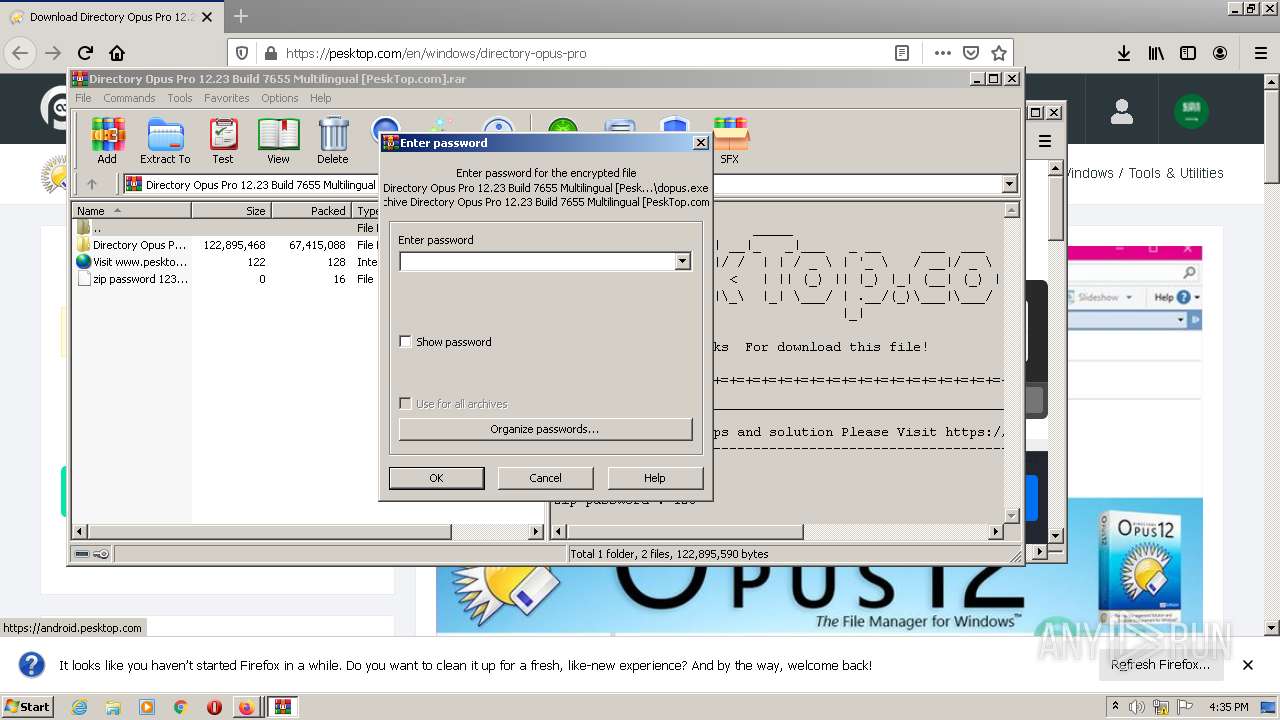Go up one folder level in WinRAR
This screenshot has width=1280, height=720.
pos(92,184)
